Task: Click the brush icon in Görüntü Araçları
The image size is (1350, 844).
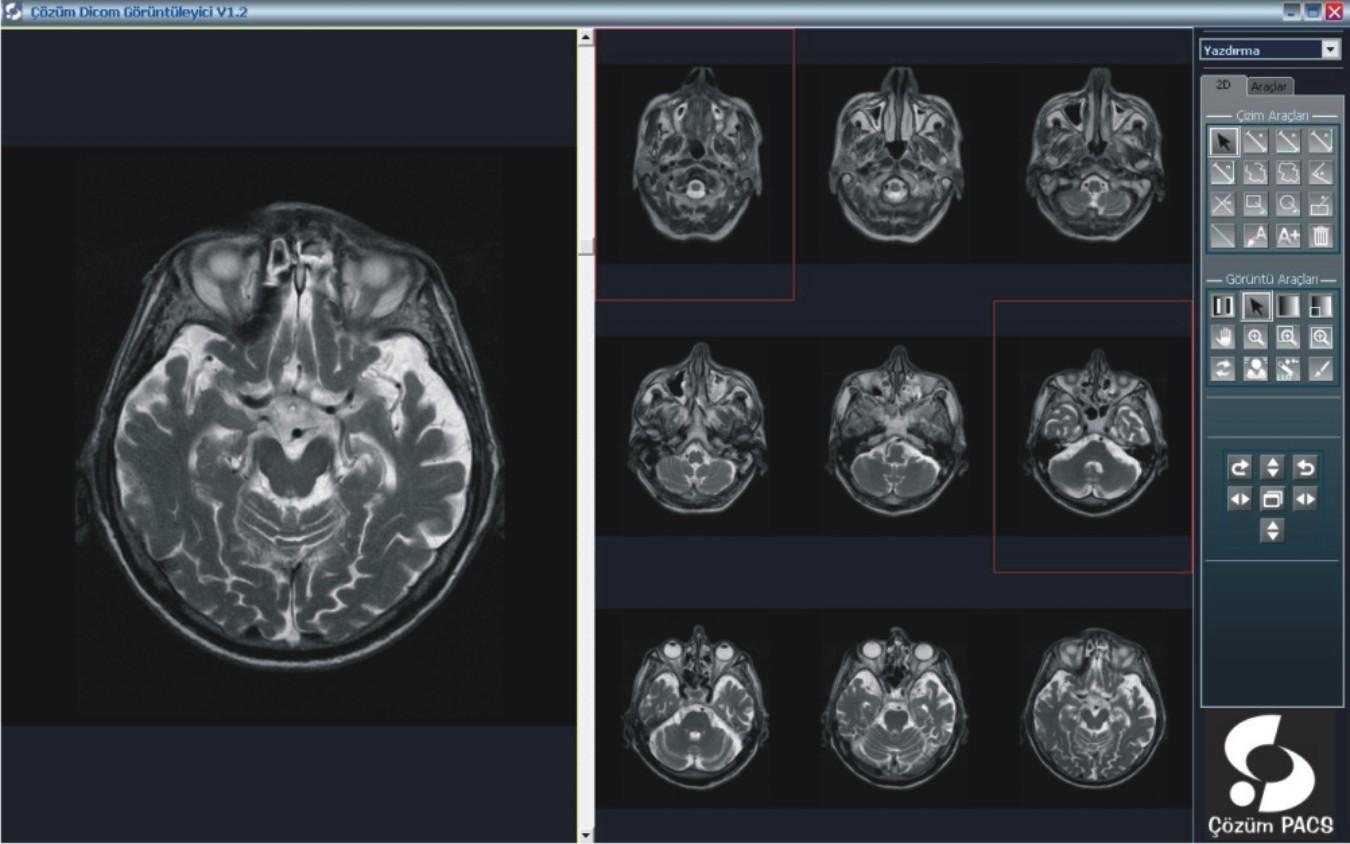Action: [1320, 369]
